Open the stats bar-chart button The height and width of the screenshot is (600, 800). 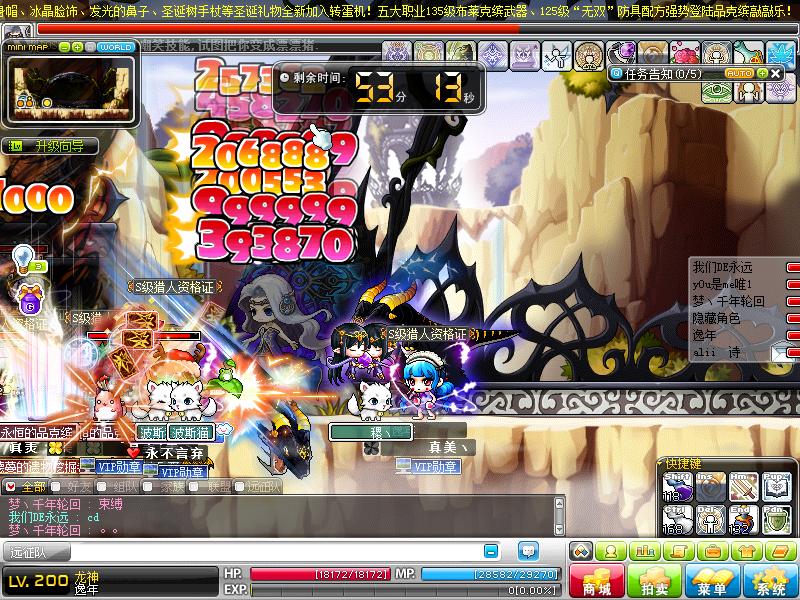pyautogui.click(x=645, y=552)
